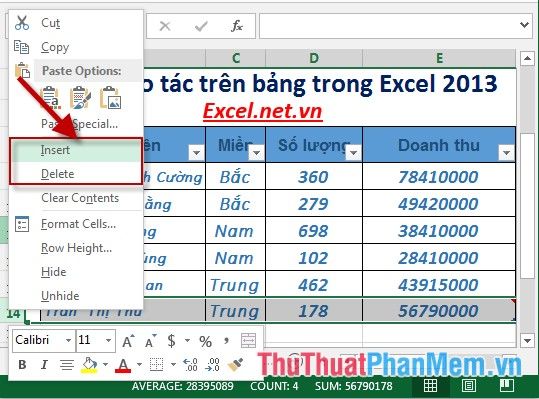Open the font size 11 dropdown
Screen dimensions: 539x399
click(108, 341)
